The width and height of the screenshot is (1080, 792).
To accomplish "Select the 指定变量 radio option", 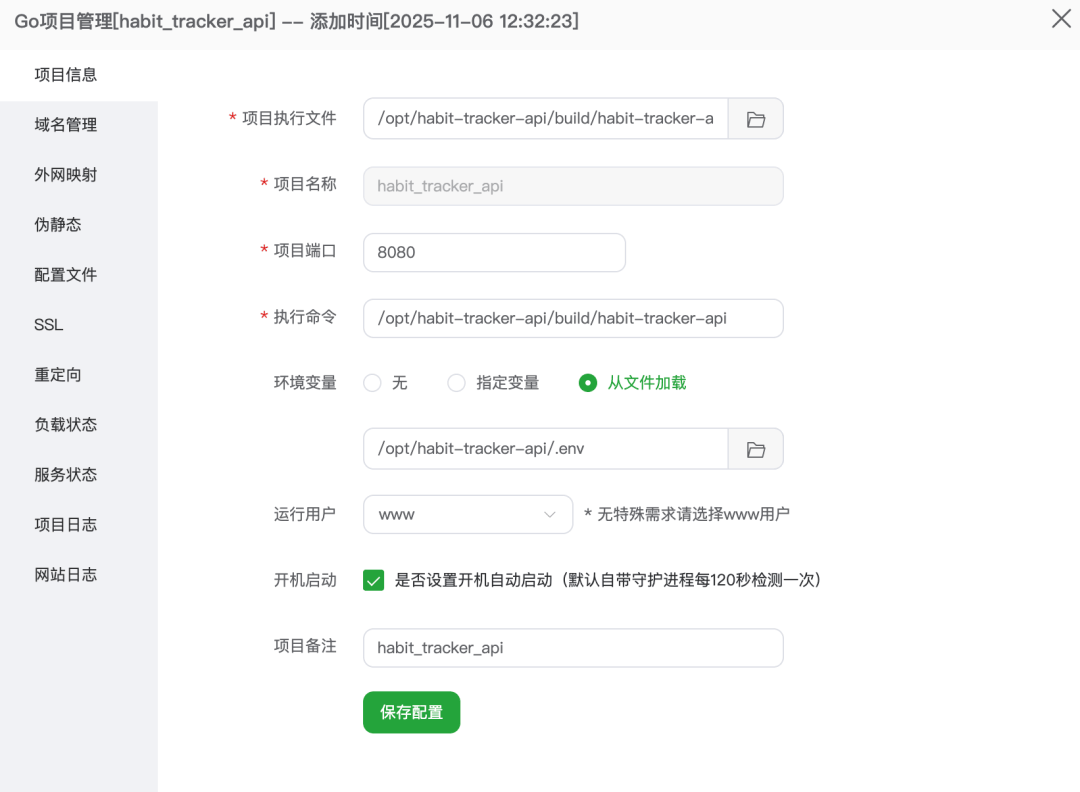I will 457,383.
